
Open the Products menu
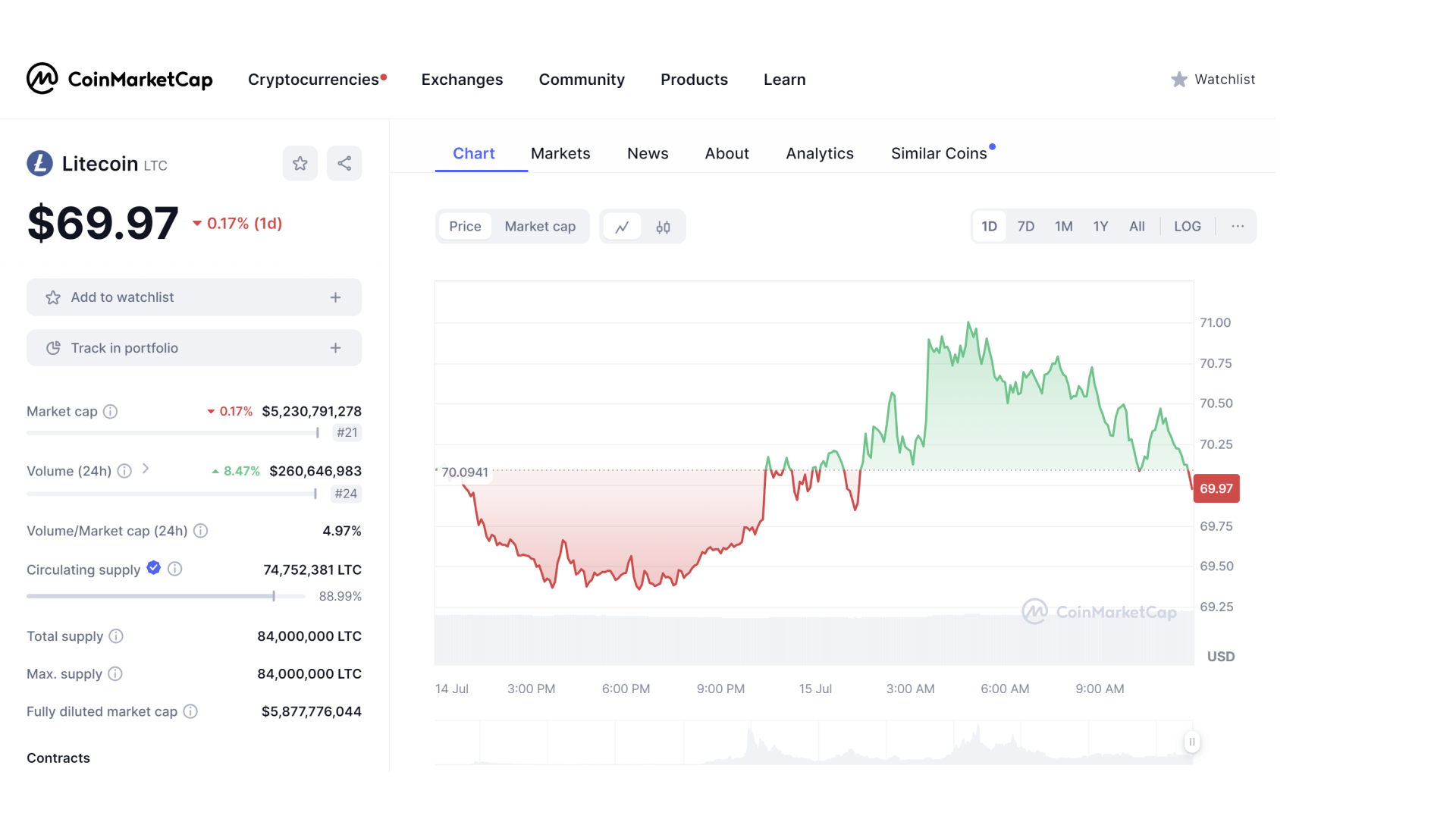coord(694,80)
